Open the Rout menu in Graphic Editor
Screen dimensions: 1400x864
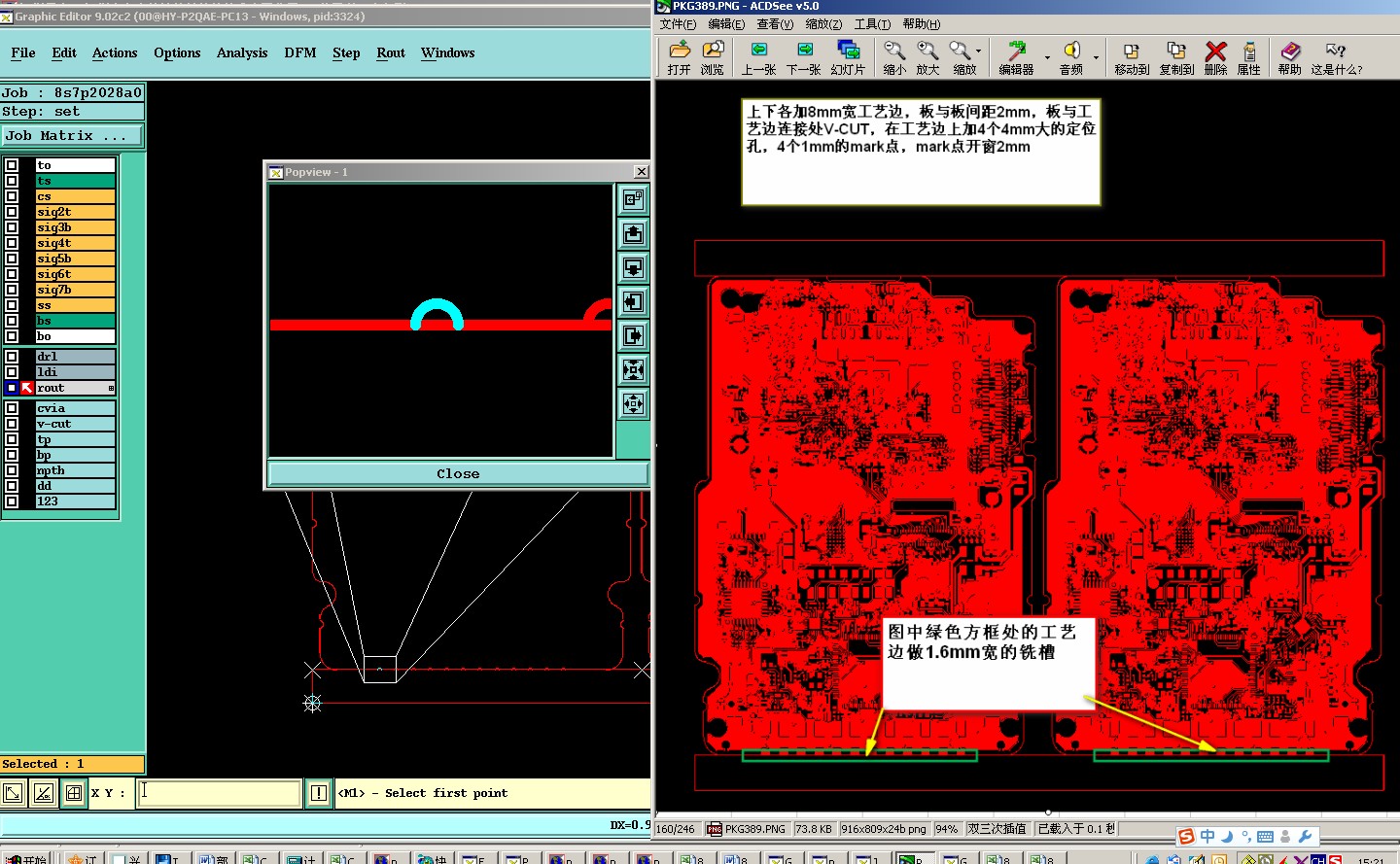pyautogui.click(x=391, y=52)
